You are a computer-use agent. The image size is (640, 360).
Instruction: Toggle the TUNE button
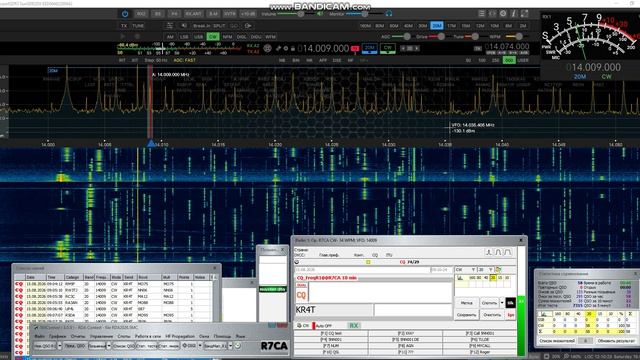pos(138,26)
